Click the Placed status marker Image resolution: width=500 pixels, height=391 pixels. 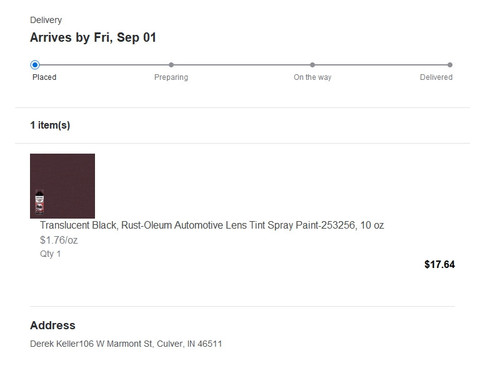pos(35,65)
